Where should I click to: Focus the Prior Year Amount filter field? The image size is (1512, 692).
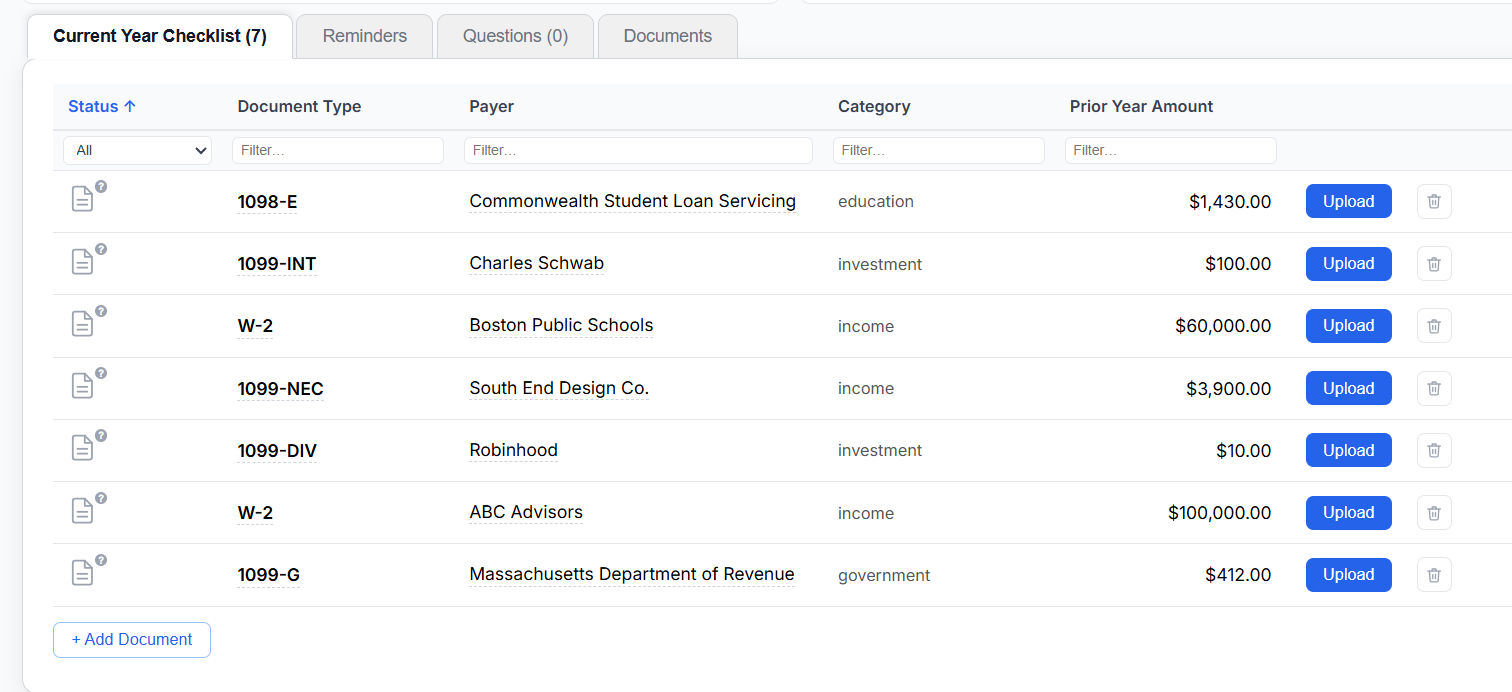(1171, 150)
